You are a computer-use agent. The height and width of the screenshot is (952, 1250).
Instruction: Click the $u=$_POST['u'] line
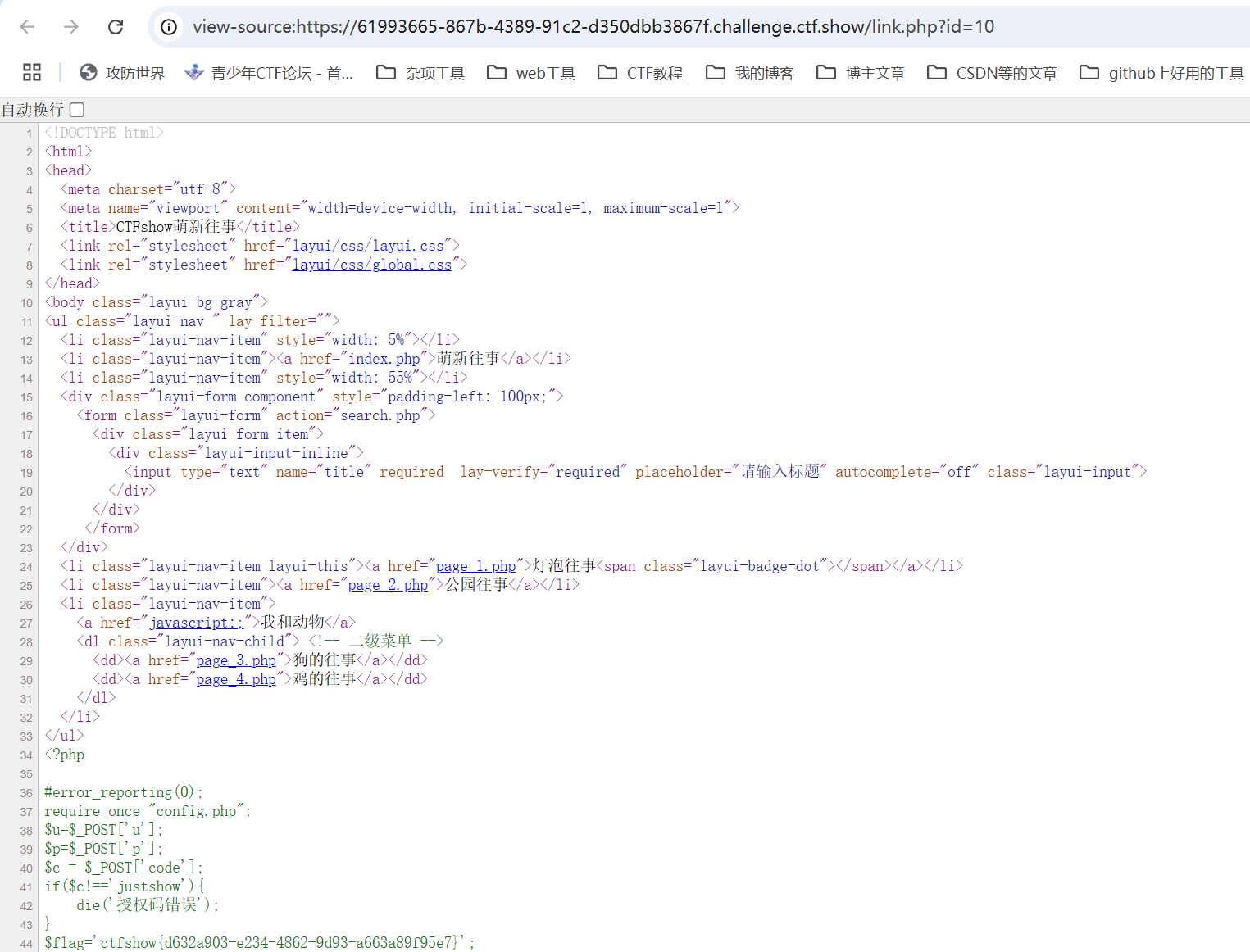pyautogui.click(x=103, y=830)
